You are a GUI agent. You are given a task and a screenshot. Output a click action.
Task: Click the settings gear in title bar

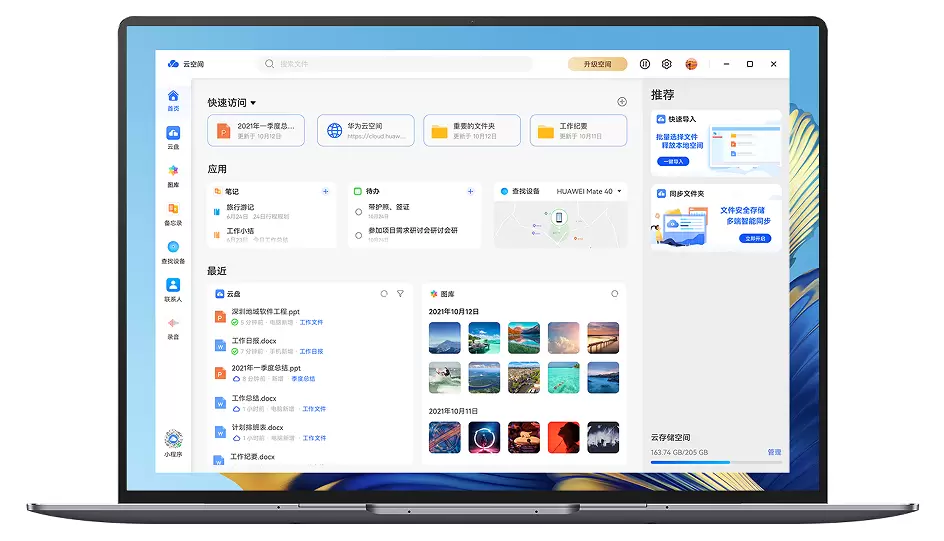pyautogui.click(x=667, y=64)
